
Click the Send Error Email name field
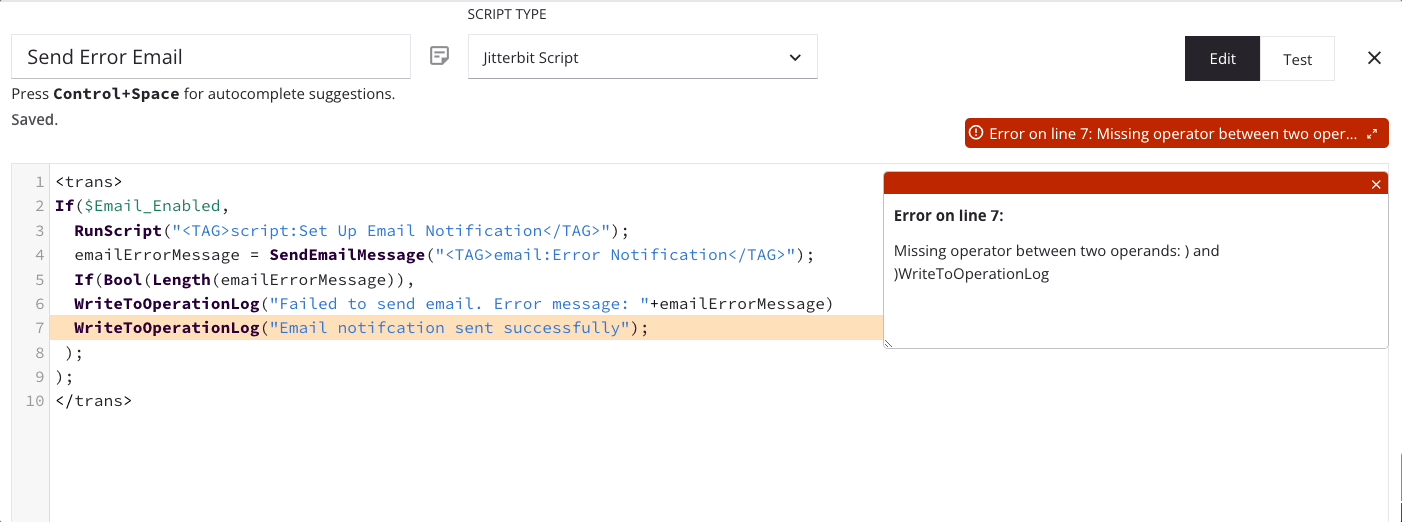[x=211, y=57]
